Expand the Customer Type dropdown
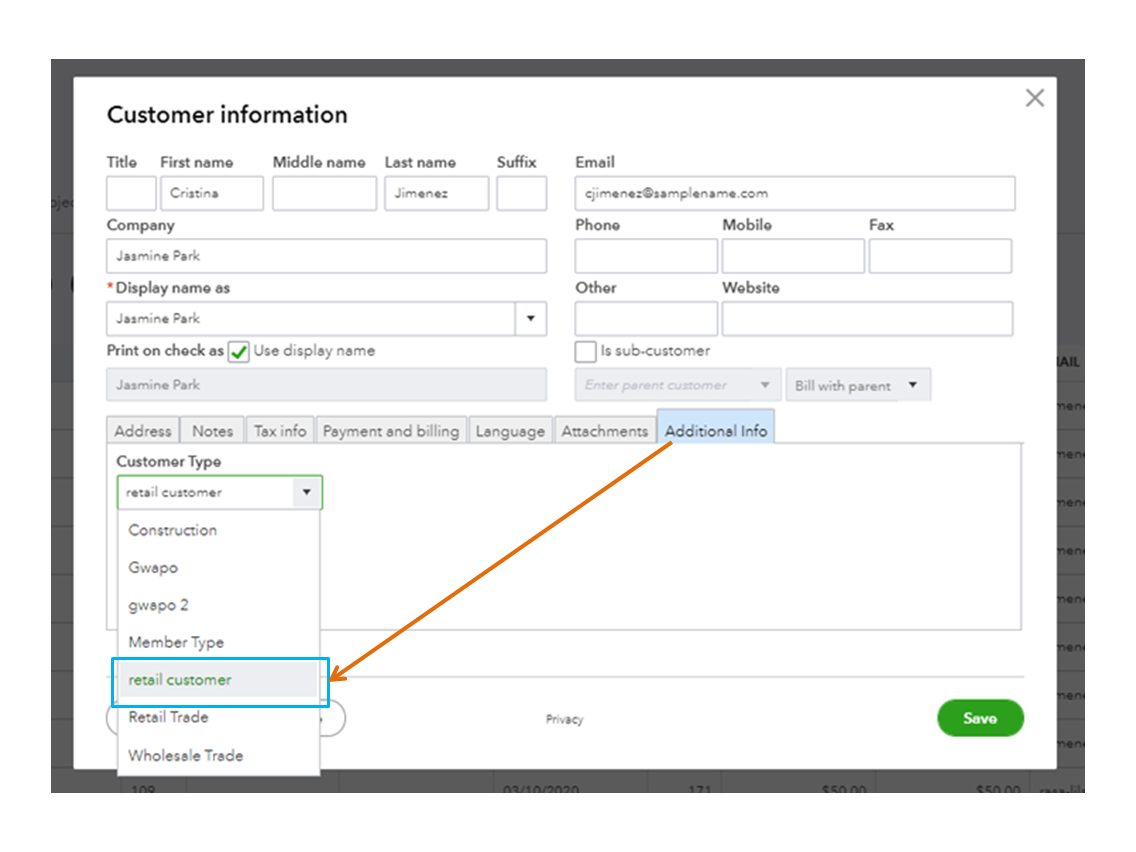The width and height of the screenshot is (1136, 852). pyautogui.click(x=307, y=492)
